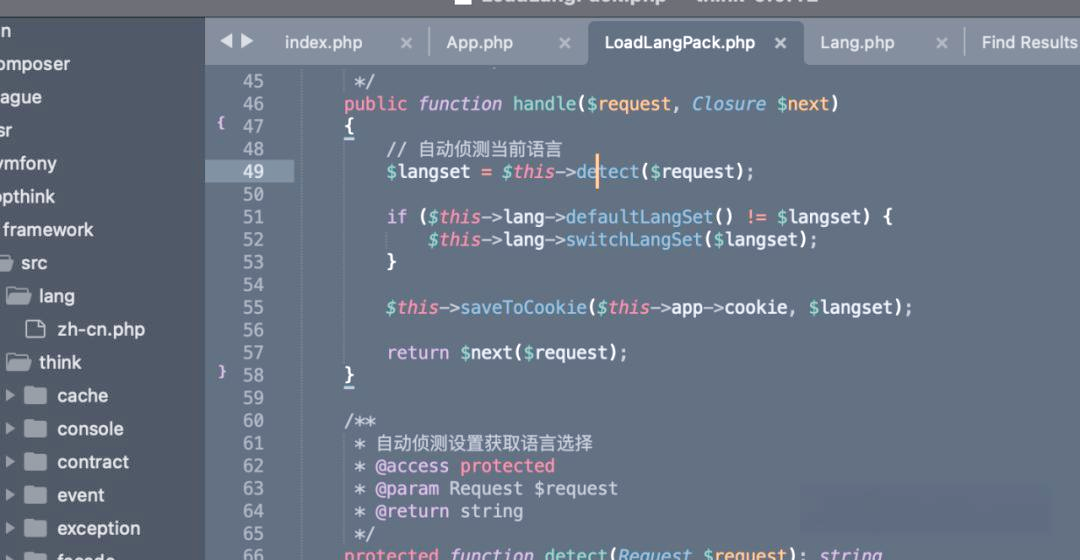Click the open think folder icon
Screen dimensions: 1080x560
pyautogui.click(x=19, y=362)
